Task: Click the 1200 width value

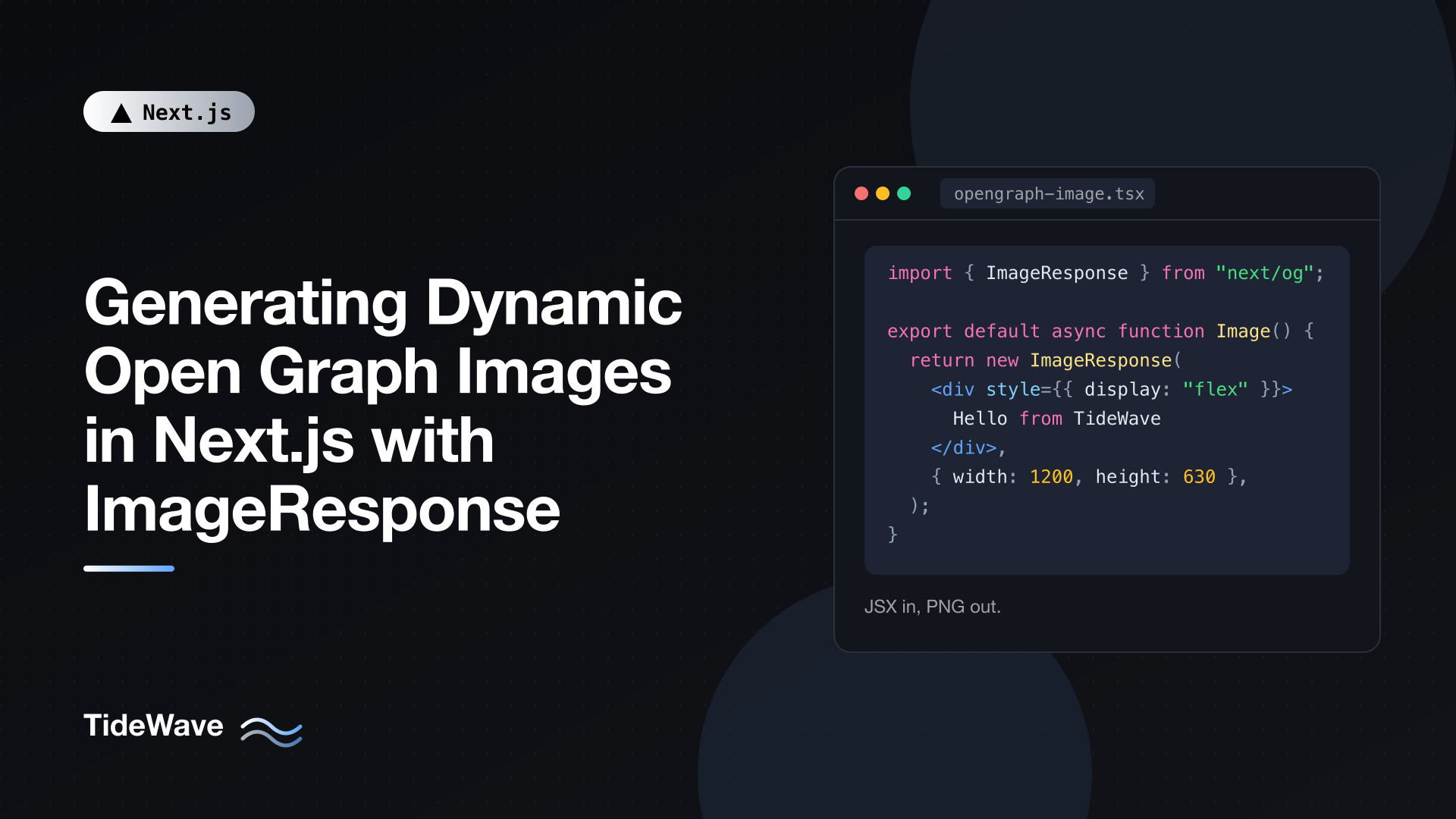Action: (x=1052, y=477)
